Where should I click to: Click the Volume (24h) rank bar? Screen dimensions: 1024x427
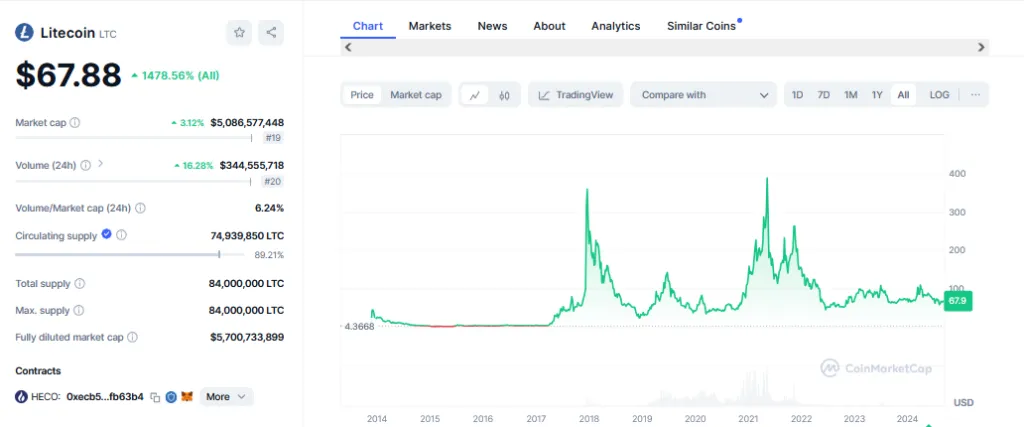[x=134, y=181]
